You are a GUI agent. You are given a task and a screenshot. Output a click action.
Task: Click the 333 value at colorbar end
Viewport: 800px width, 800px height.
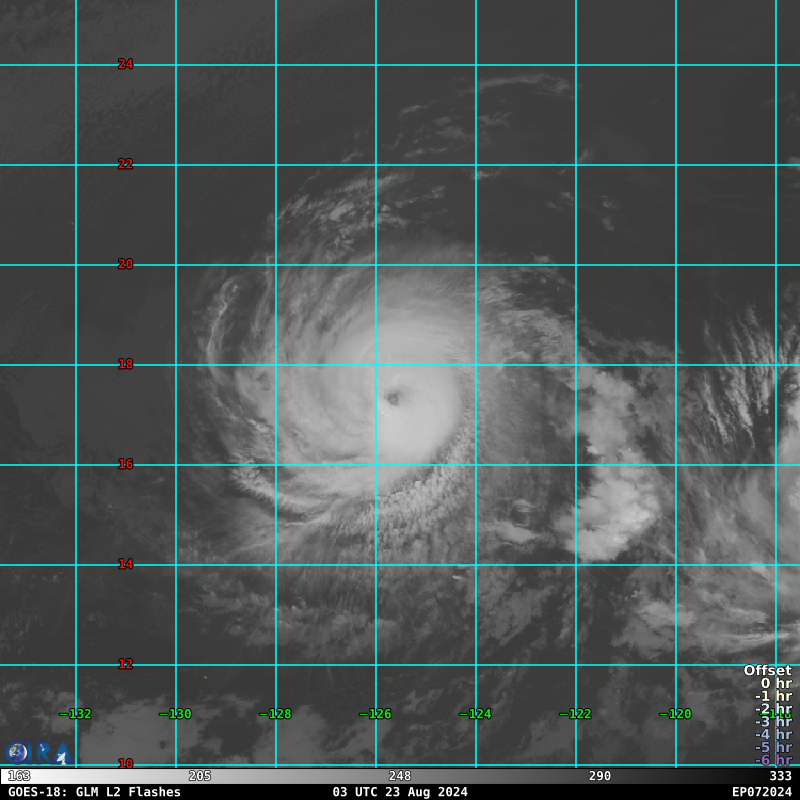[780, 776]
